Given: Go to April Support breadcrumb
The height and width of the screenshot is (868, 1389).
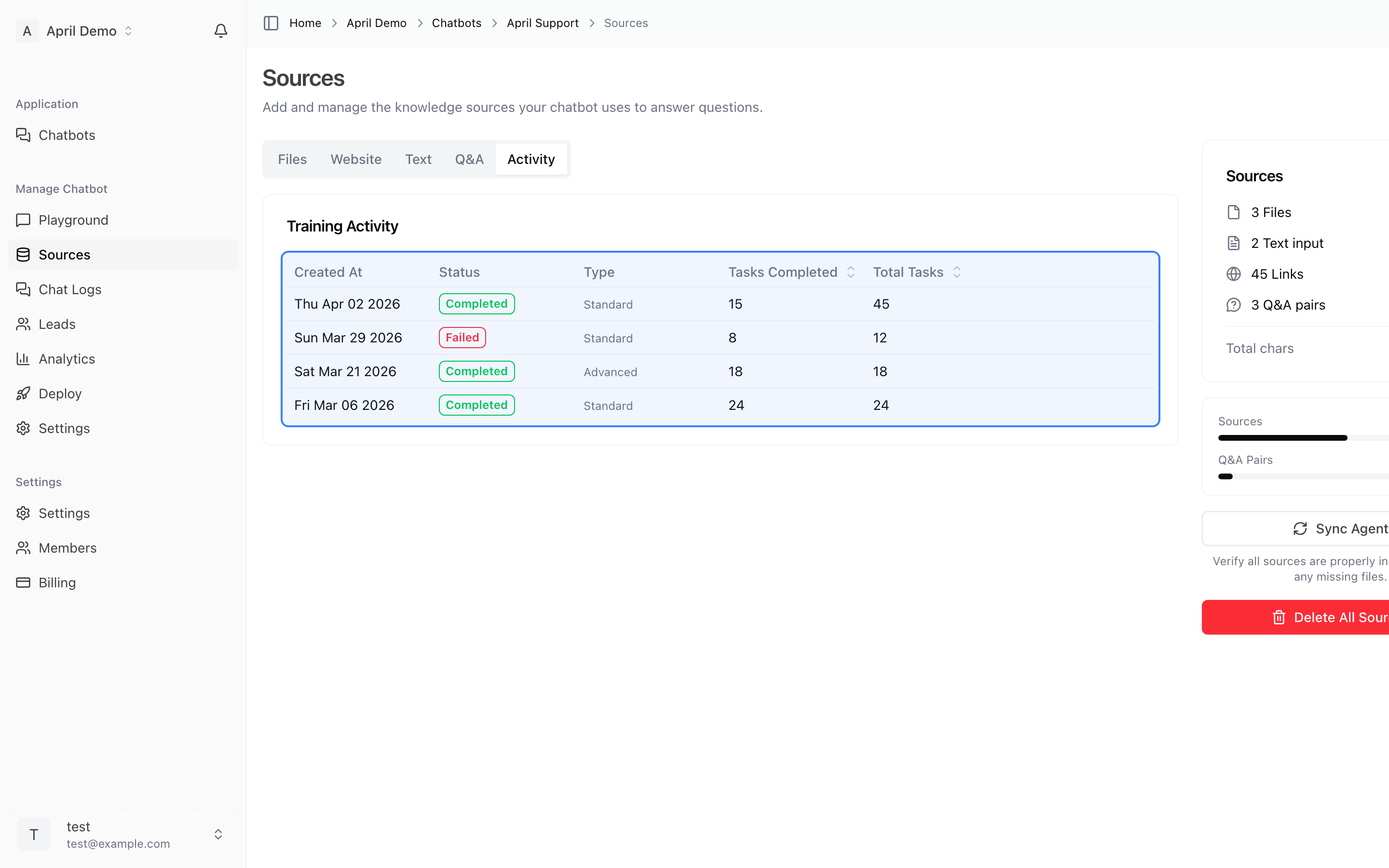Looking at the screenshot, I should [x=543, y=23].
